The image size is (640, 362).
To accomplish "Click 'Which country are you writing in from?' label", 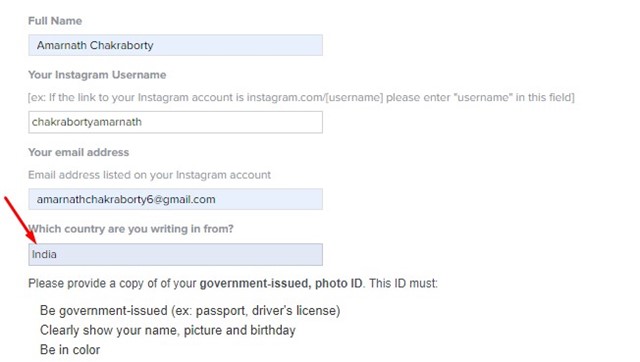I will (131, 229).
